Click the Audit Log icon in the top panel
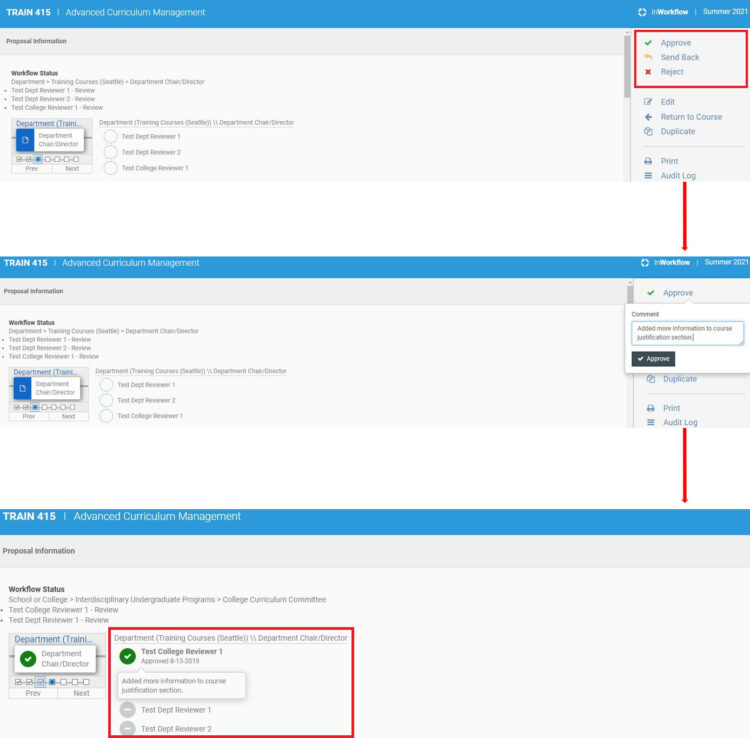This screenshot has height=738, width=750. pyautogui.click(x=648, y=176)
